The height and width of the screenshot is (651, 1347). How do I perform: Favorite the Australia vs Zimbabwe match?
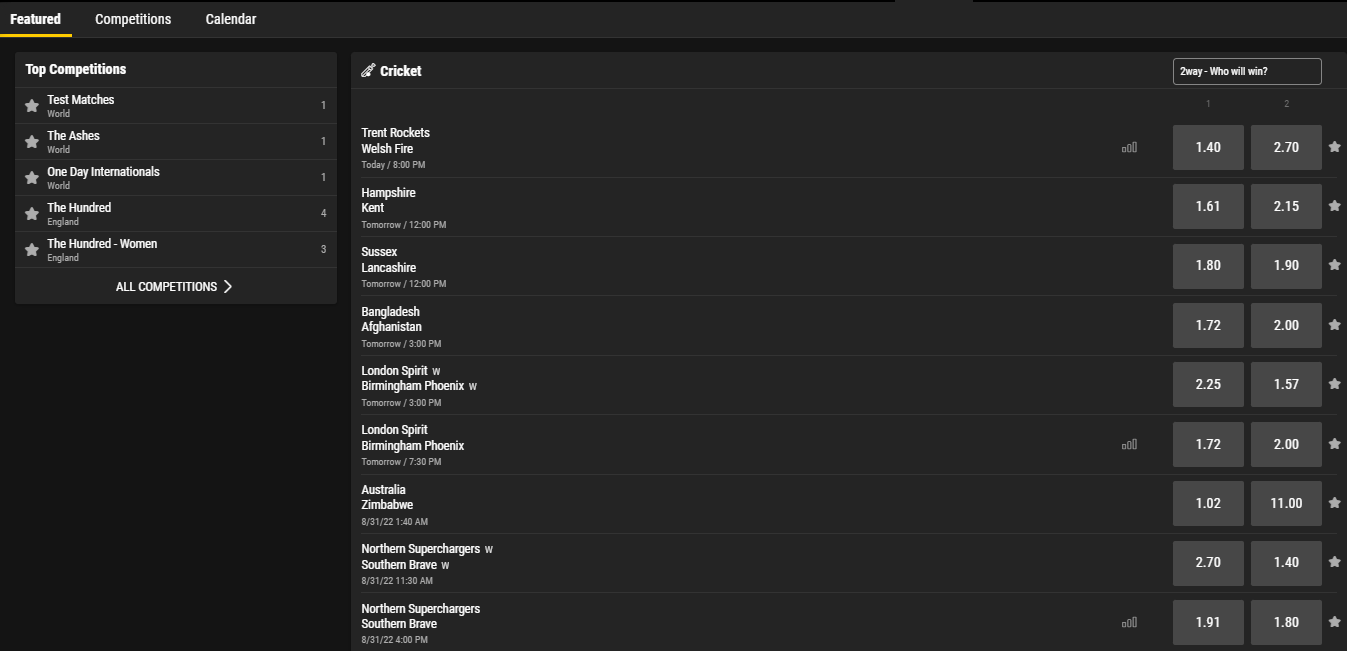(1335, 503)
